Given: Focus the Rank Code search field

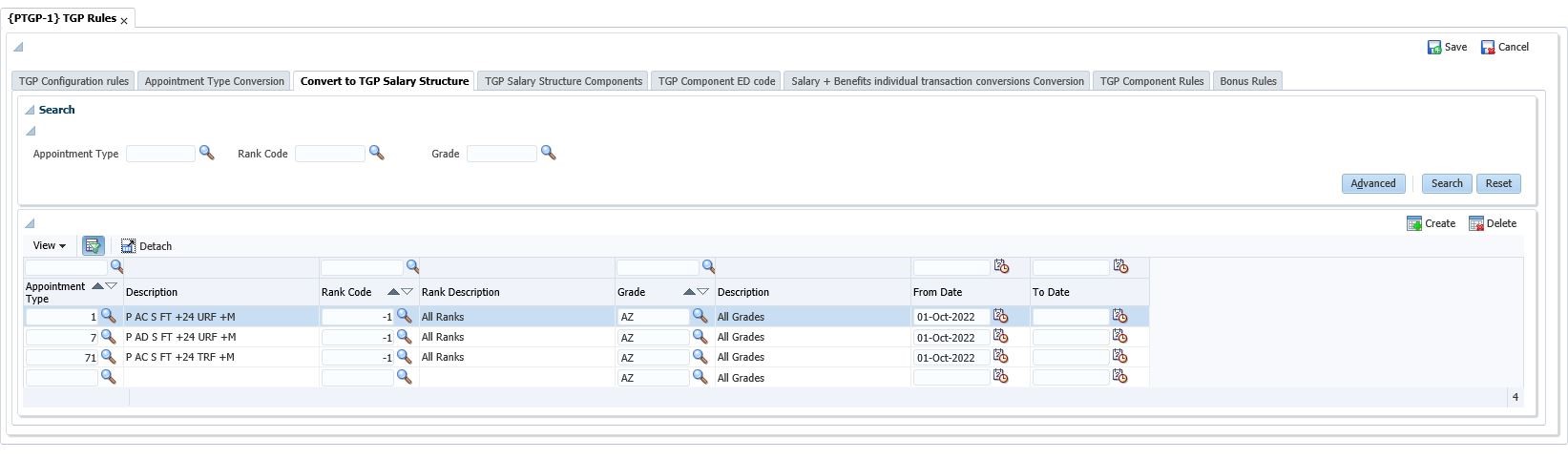Looking at the screenshot, I should coord(330,154).
